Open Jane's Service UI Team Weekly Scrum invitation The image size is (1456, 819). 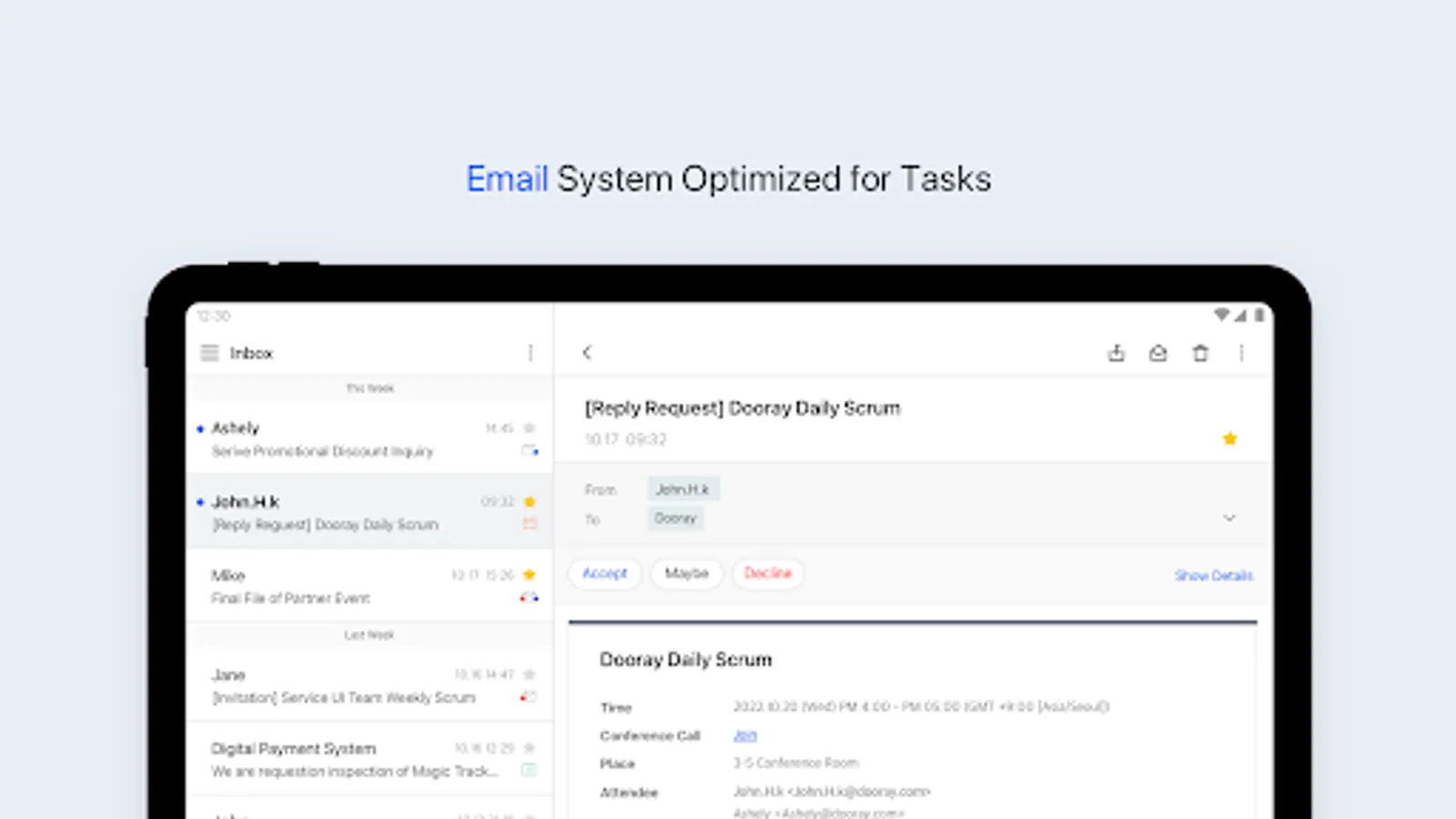click(x=369, y=685)
